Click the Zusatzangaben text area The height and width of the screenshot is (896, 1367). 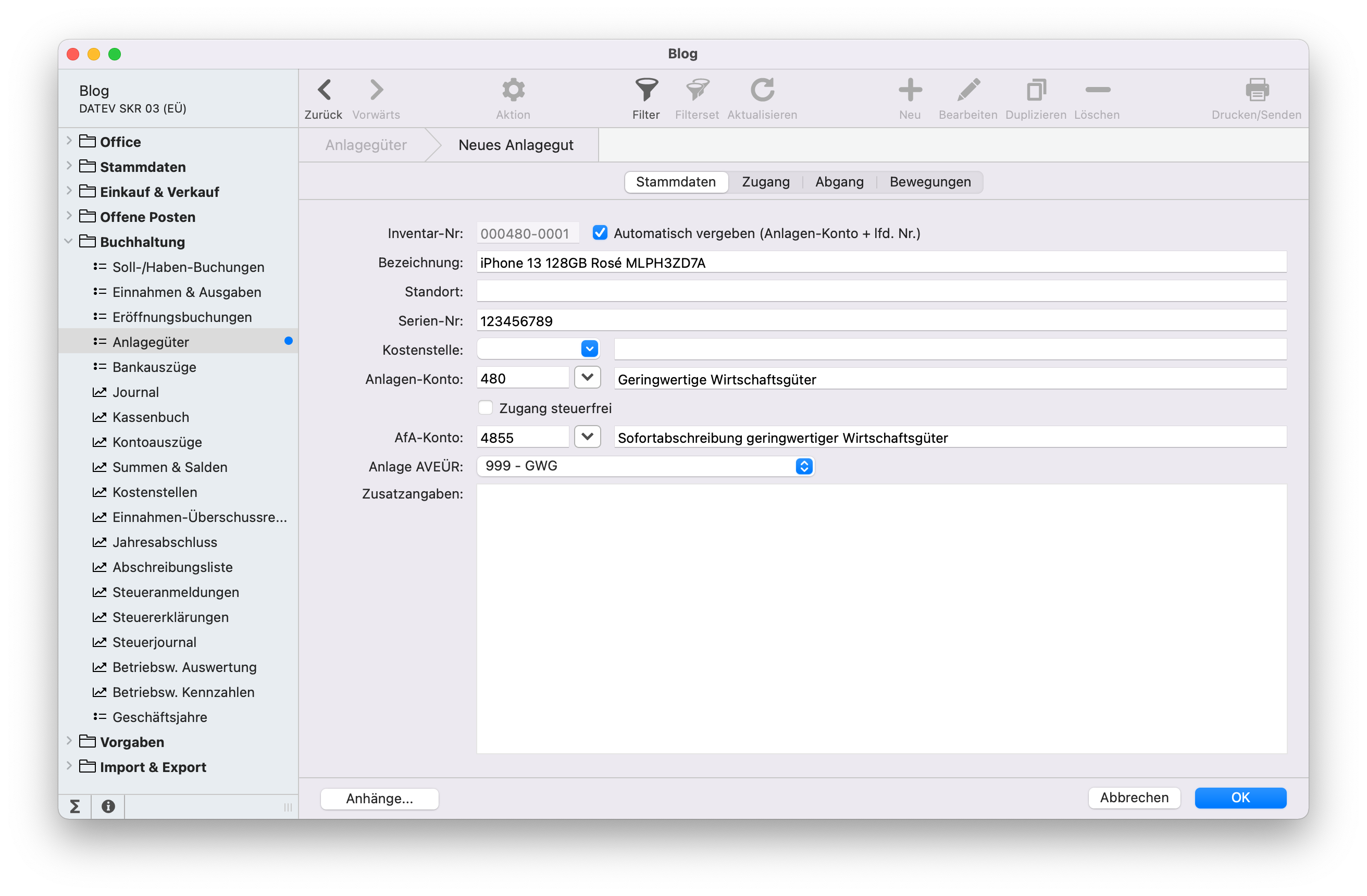coord(881,618)
